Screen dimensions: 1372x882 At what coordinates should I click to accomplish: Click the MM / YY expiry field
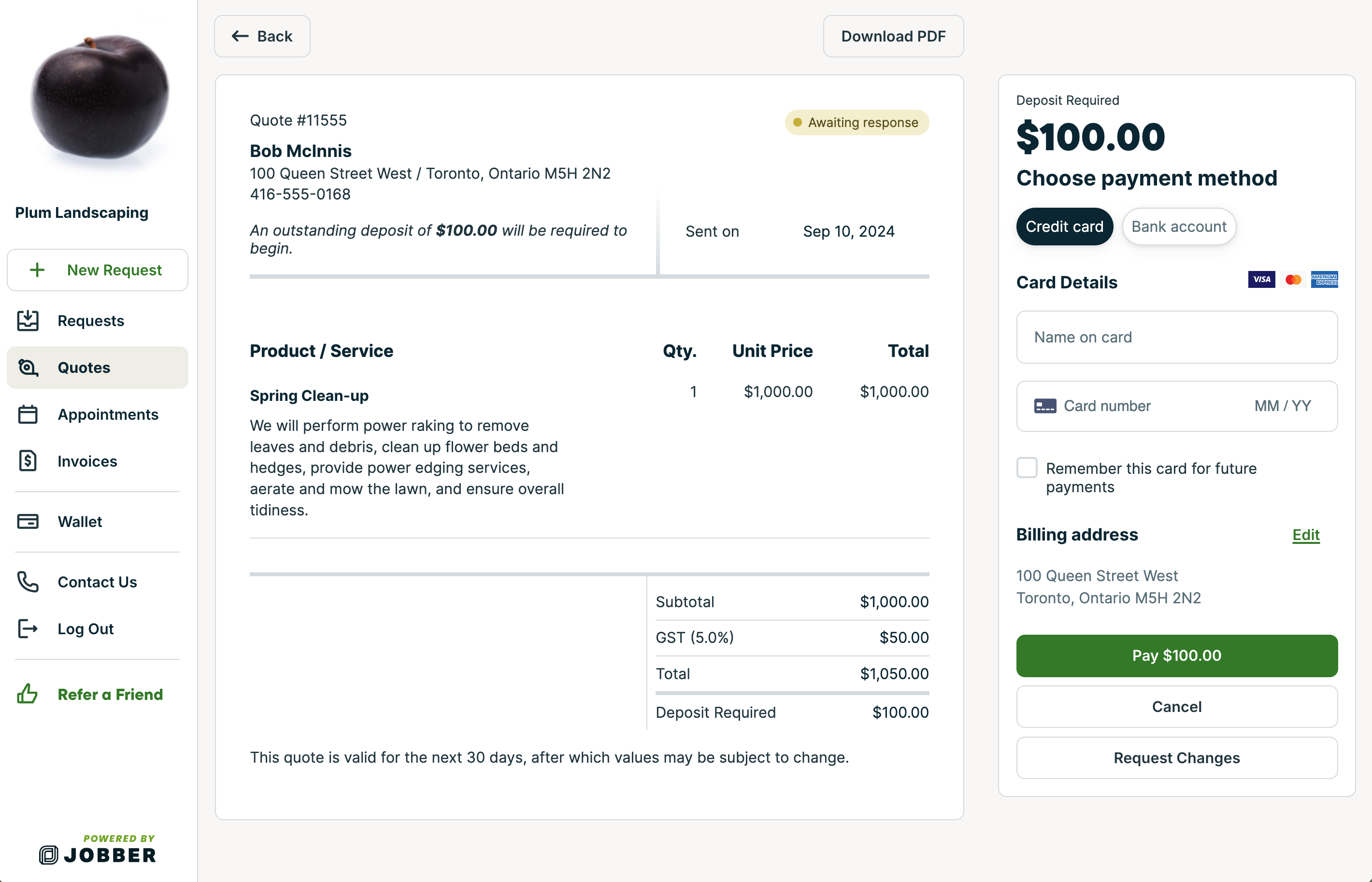click(1282, 406)
